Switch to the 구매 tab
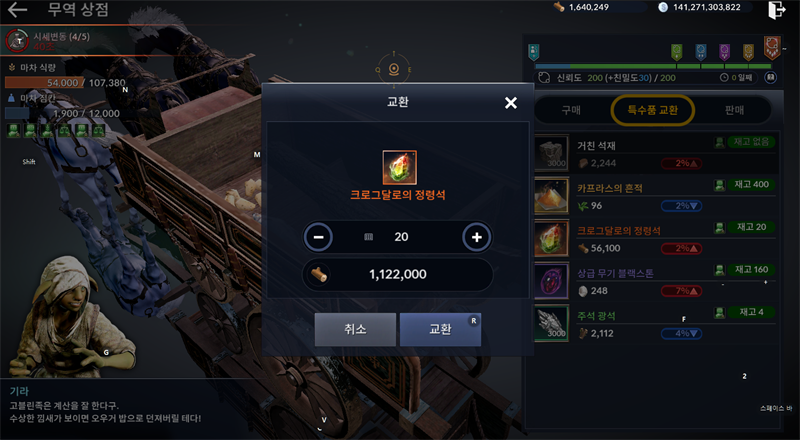 point(571,110)
